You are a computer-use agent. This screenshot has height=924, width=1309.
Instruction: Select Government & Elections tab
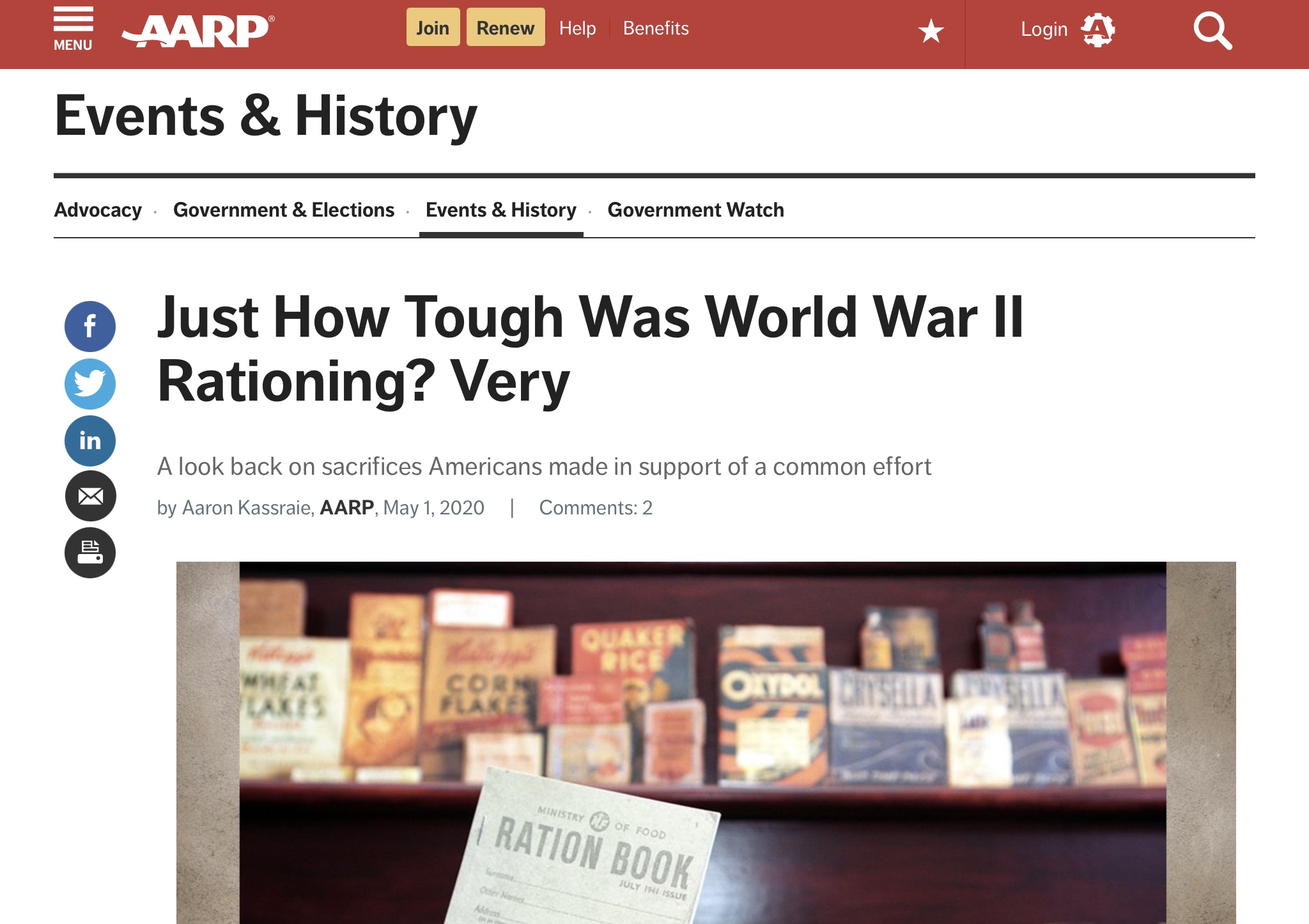pos(284,210)
